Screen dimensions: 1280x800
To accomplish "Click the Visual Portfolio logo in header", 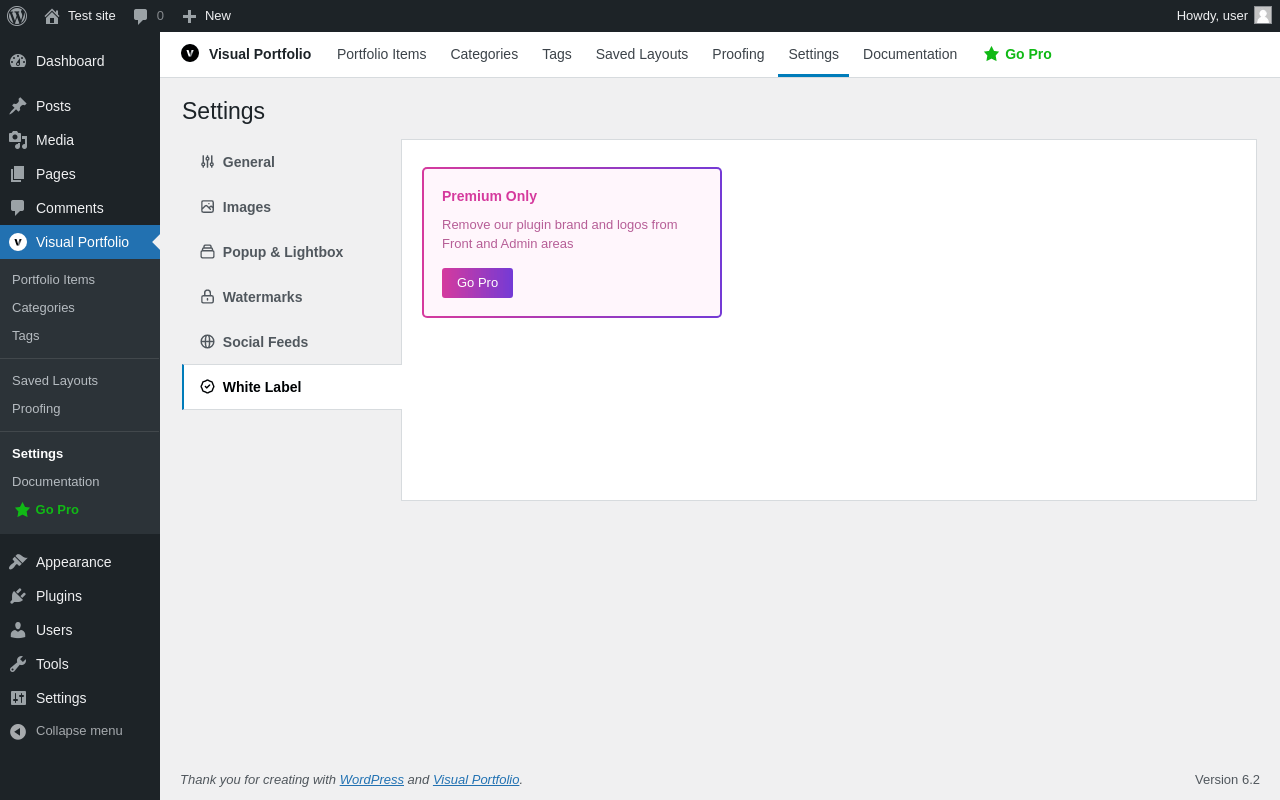I will [190, 53].
